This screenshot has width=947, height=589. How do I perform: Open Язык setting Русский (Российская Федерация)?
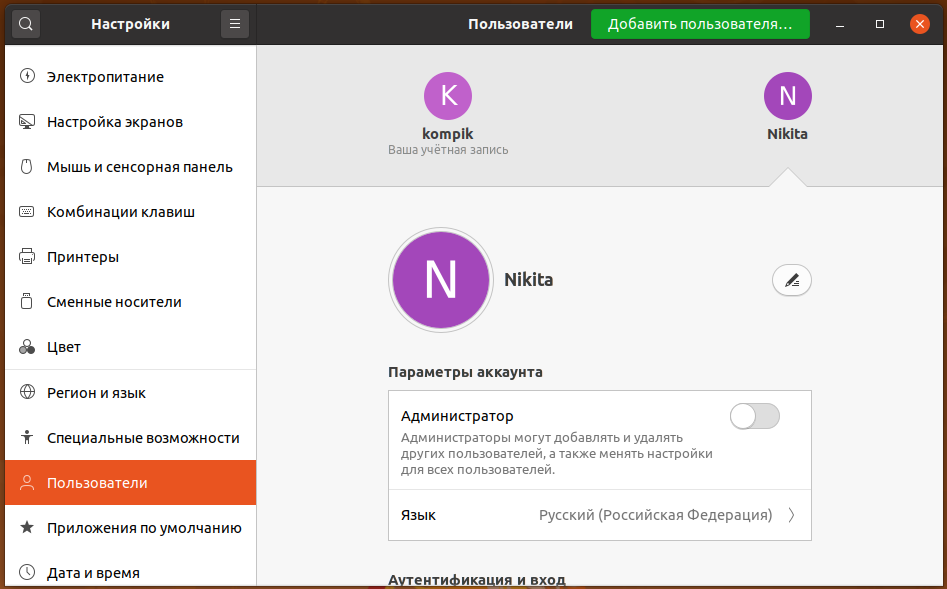[x=655, y=516]
